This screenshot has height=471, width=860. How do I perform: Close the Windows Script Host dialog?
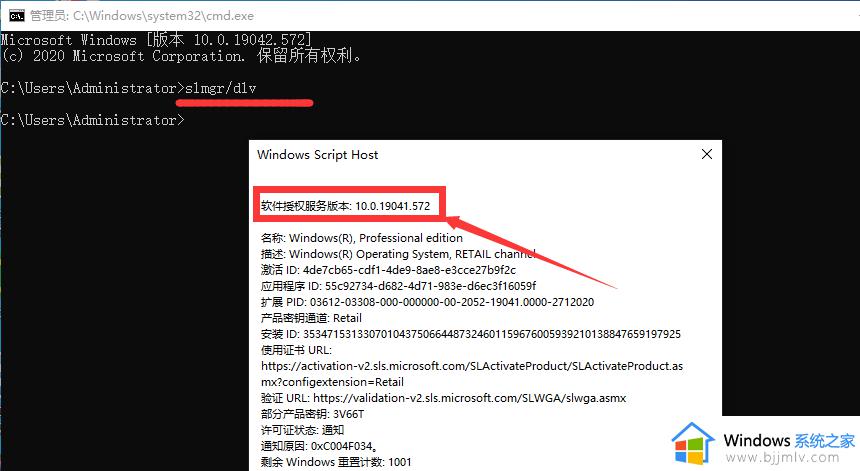707,154
